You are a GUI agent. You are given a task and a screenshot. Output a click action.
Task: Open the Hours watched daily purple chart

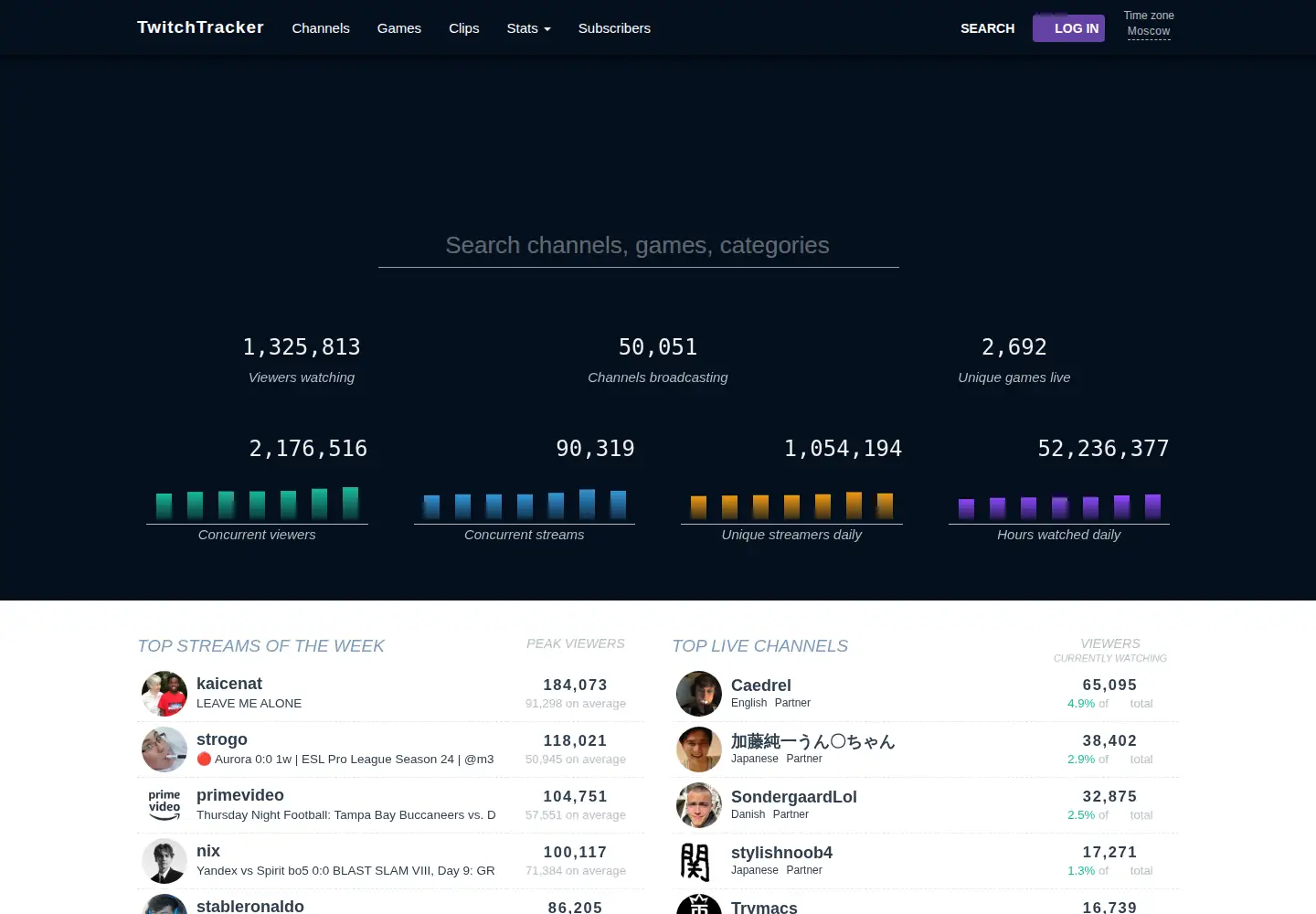tap(1059, 504)
